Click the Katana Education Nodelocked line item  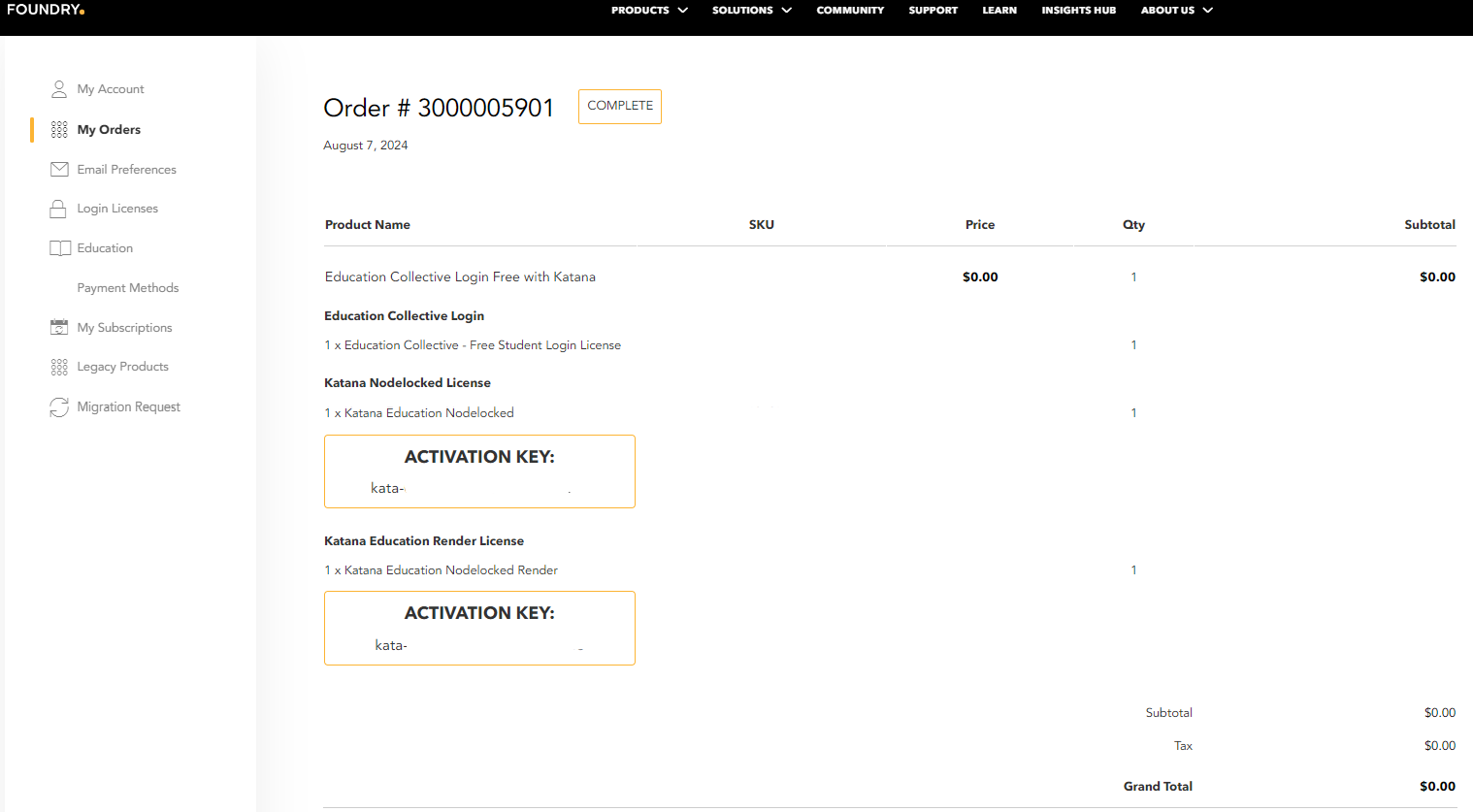tap(419, 413)
